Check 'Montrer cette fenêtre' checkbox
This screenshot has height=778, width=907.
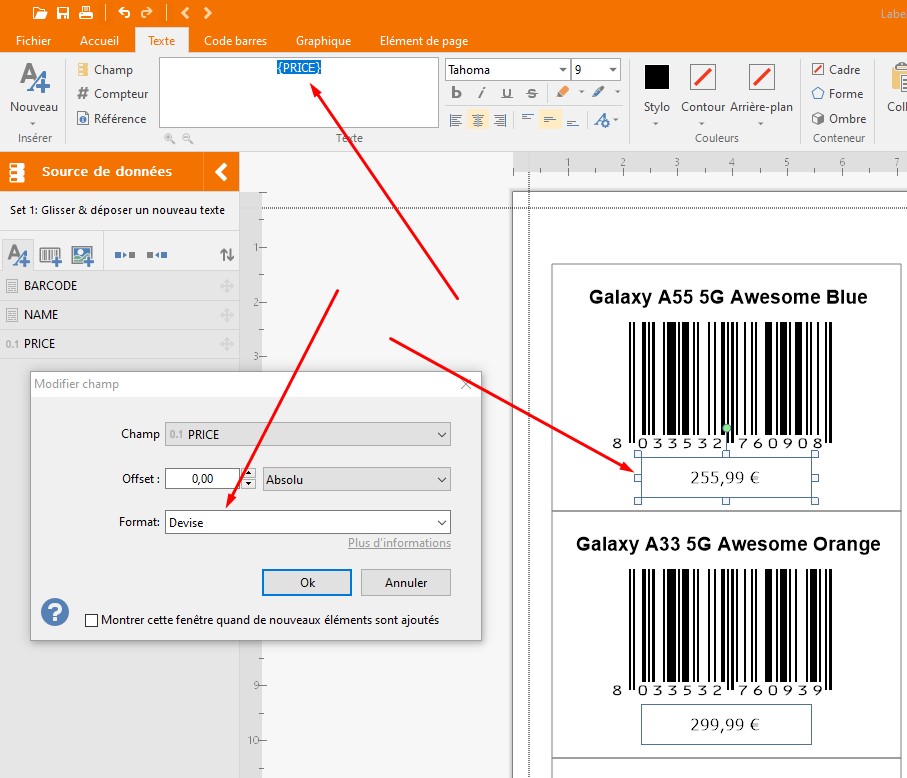[x=92, y=620]
